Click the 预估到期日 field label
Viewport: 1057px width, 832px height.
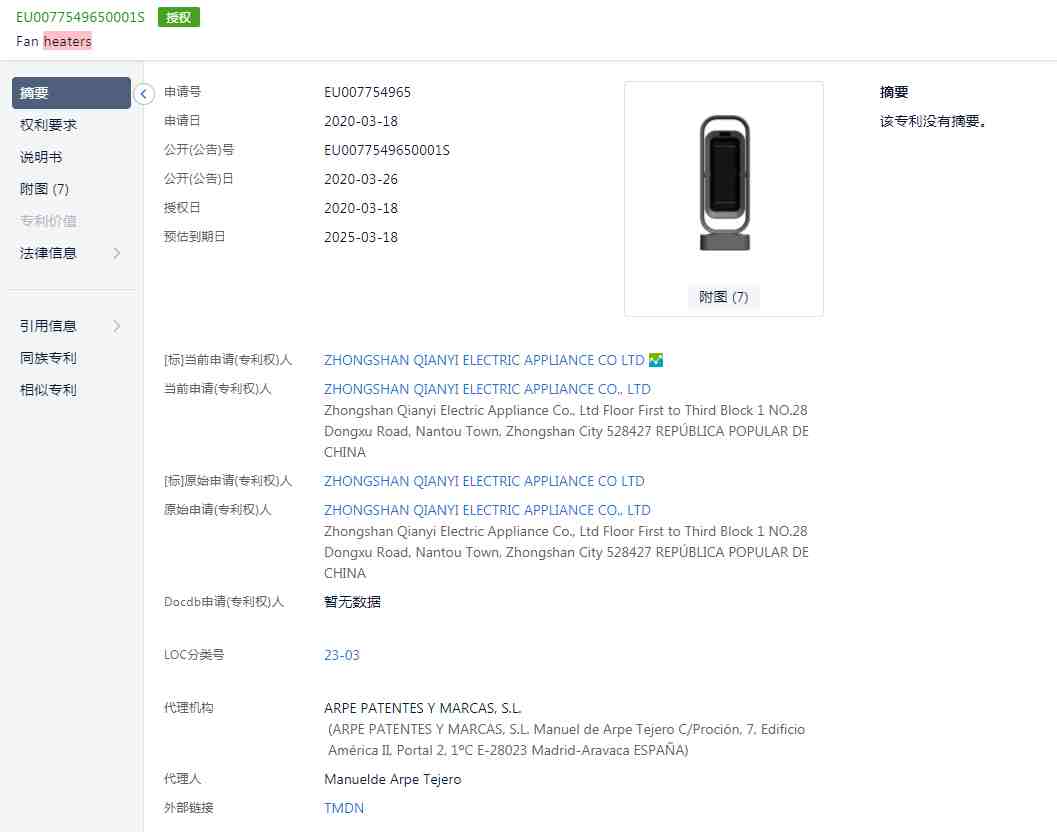[195, 237]
